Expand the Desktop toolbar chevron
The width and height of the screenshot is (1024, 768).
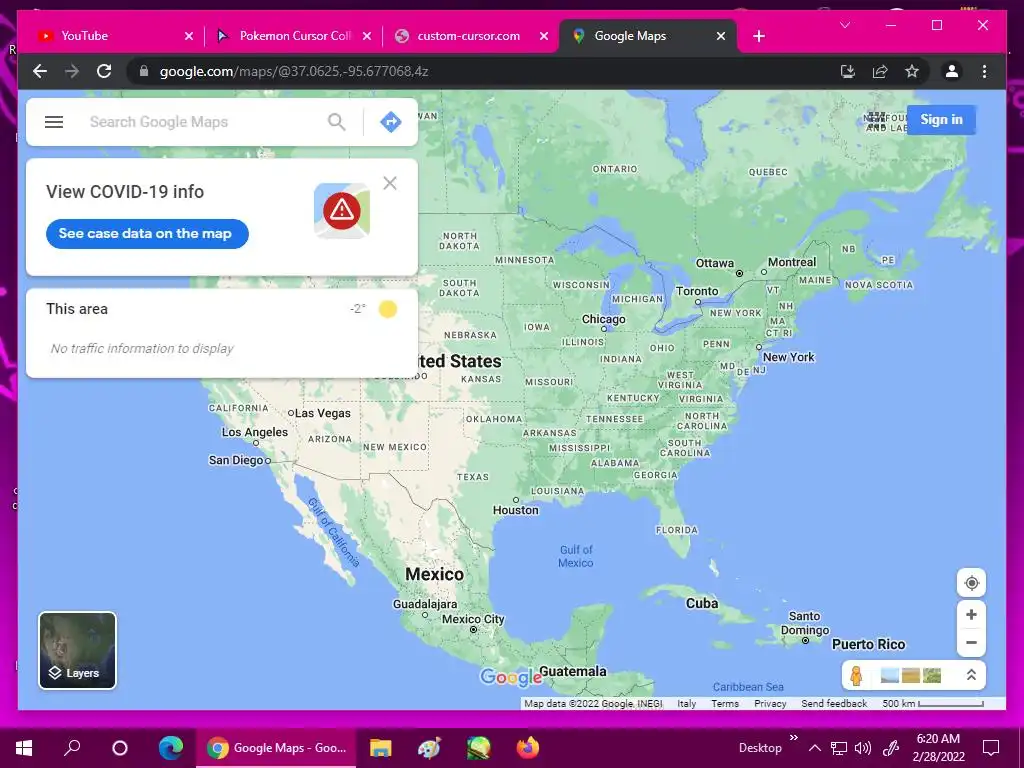[793, 738]
